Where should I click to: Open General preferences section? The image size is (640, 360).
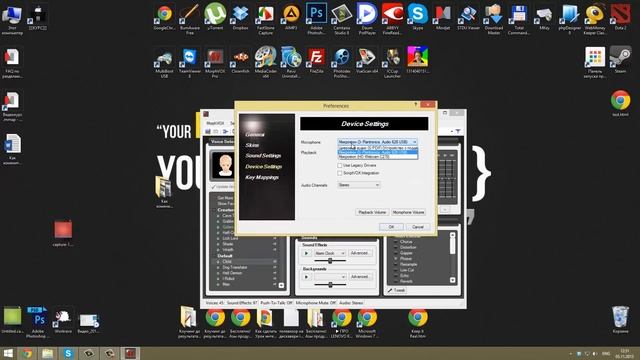point(255,134)
